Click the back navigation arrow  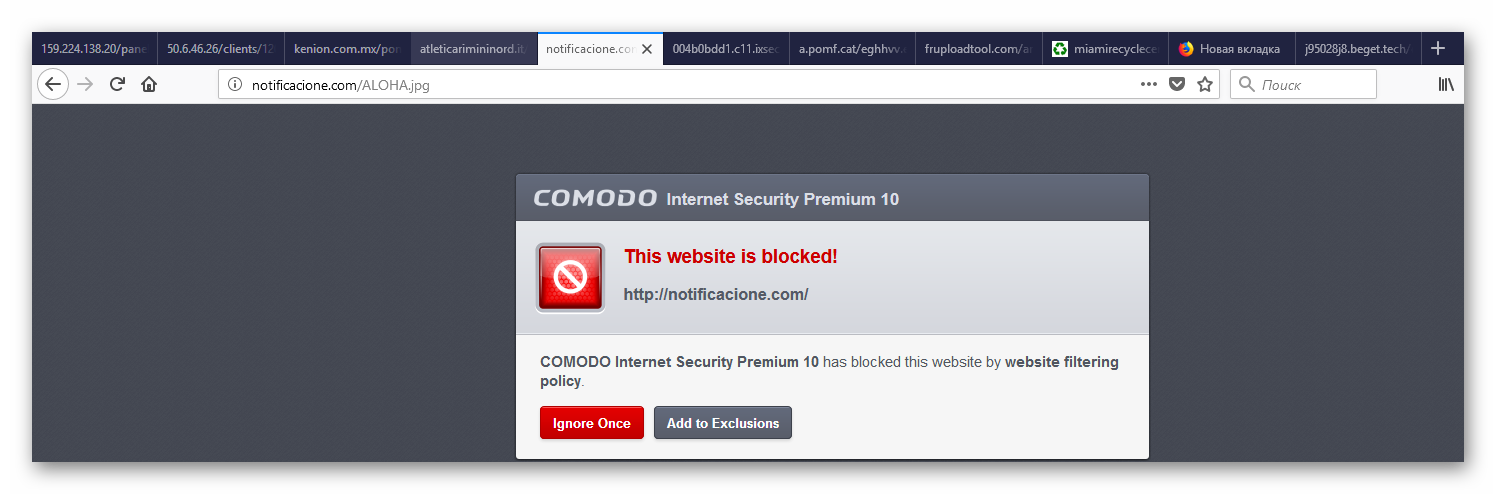[x=53, y=85]
